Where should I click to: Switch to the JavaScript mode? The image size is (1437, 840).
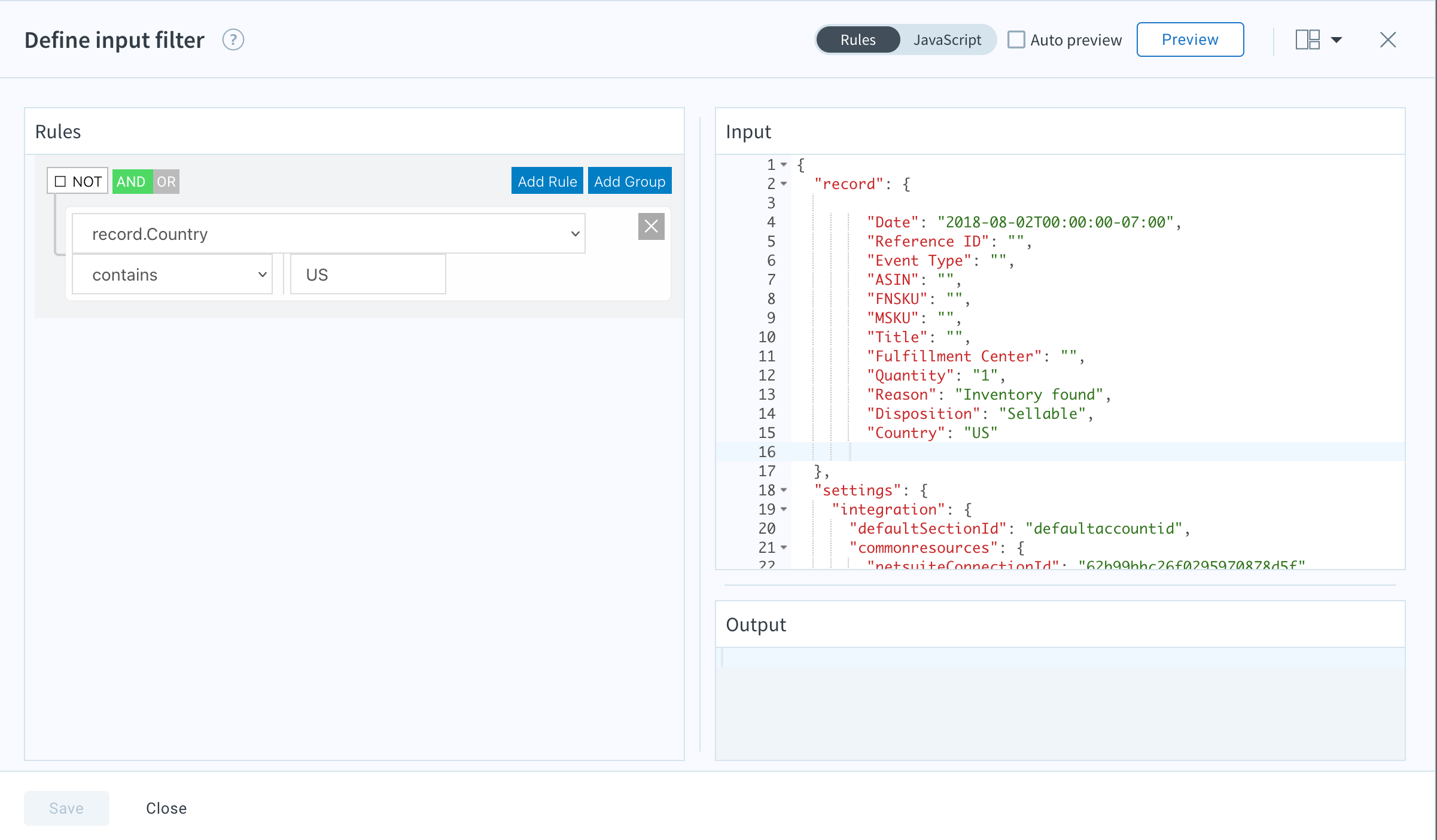947,40
